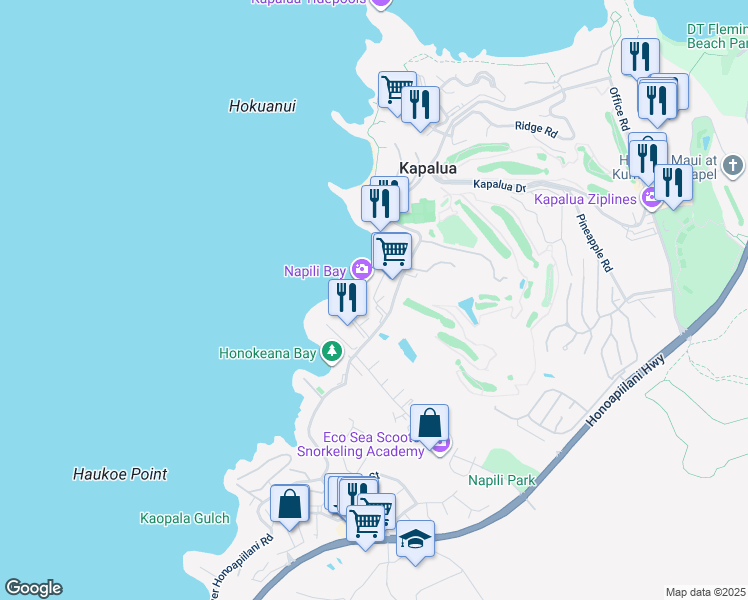Click the front restaurant marker beside Office Rd label
The height and width of the screenshot is (600, 748).
(x=657, y=100)
